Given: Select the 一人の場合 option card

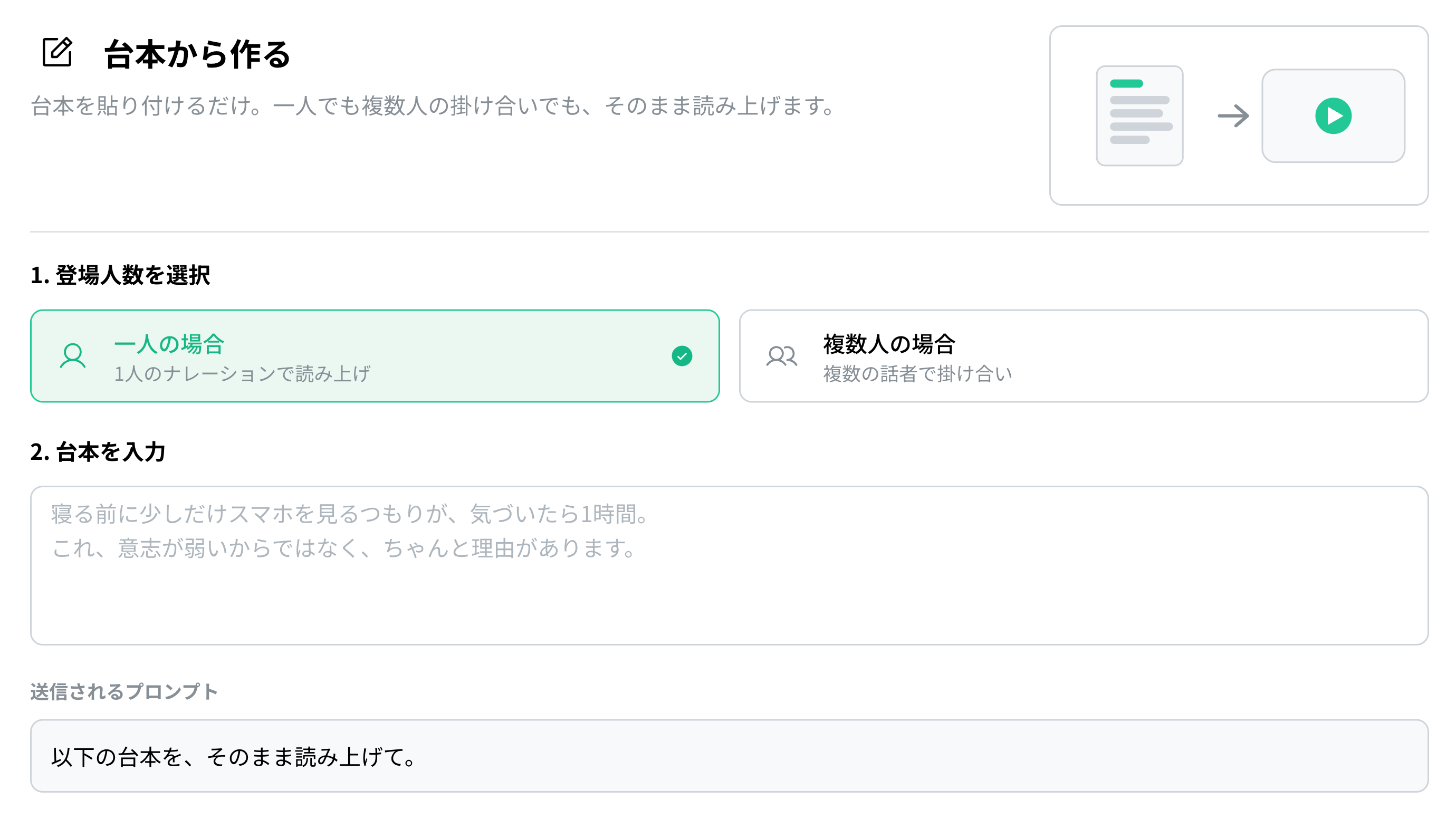Looking at the screenshot, I should click(375, 356).
